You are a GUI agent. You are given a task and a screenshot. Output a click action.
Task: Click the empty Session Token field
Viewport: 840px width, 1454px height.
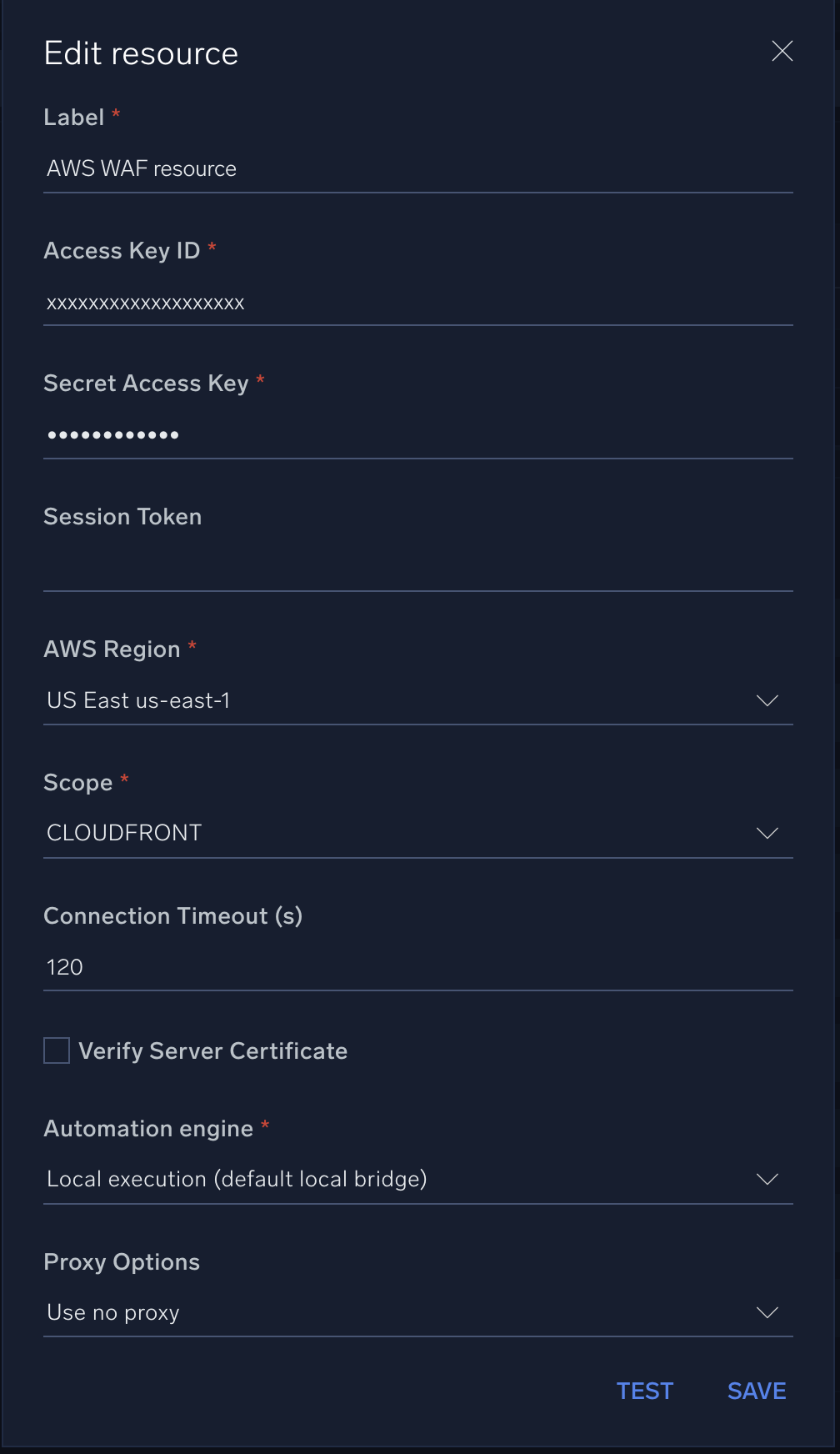tap(333, 567)
